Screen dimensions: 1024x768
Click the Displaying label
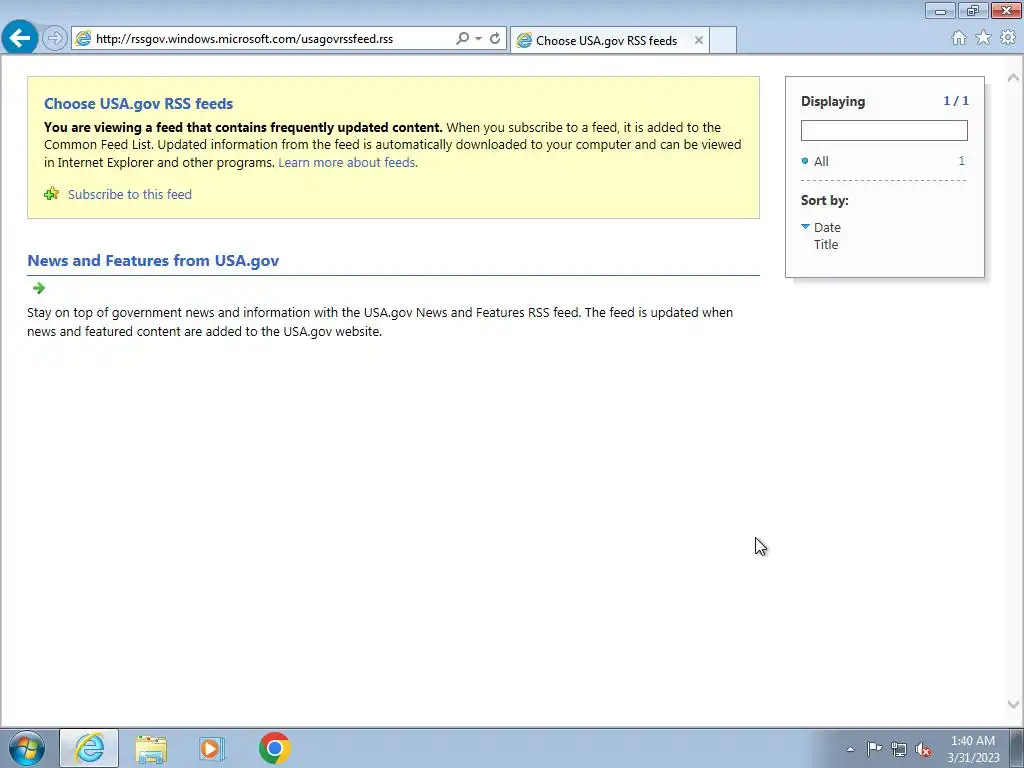(x=833, y=101)
